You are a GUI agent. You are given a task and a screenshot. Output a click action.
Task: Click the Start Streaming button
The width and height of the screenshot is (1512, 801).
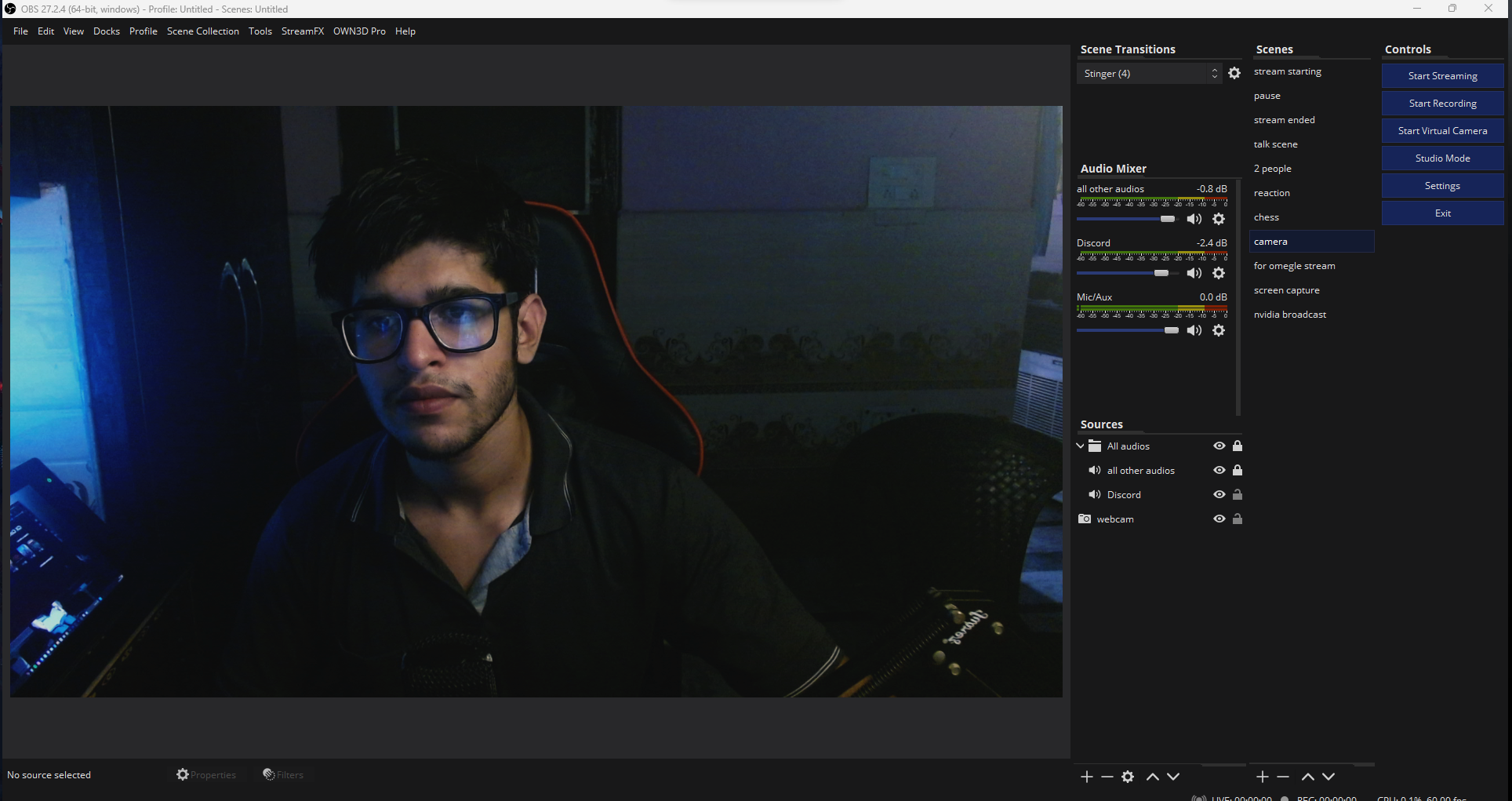(x=1442, y=75)
